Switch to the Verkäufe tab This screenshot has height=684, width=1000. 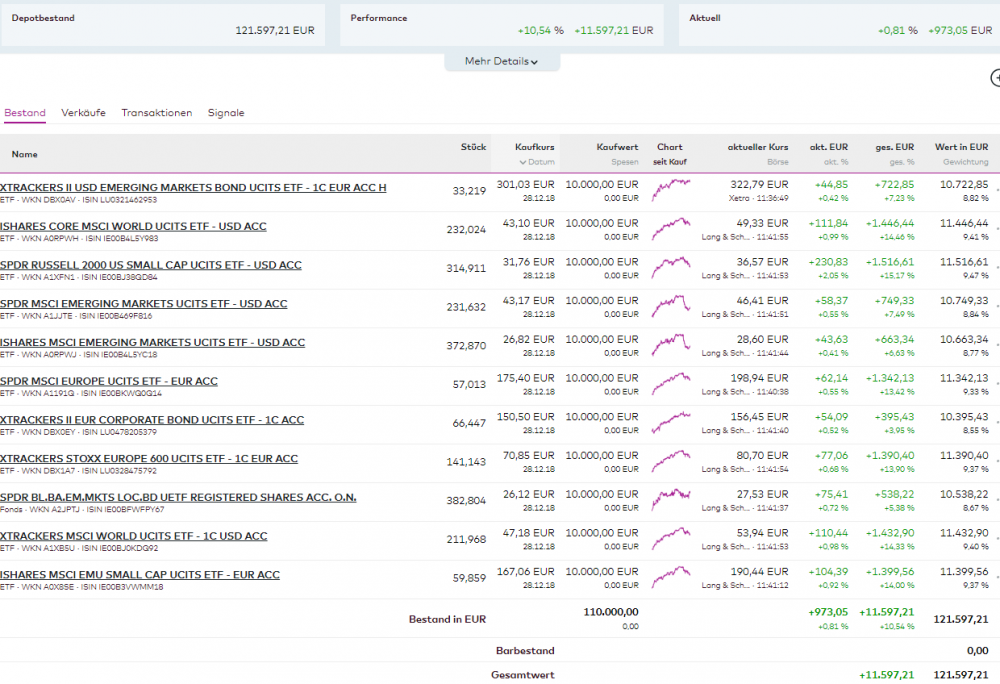coord(83,113)
